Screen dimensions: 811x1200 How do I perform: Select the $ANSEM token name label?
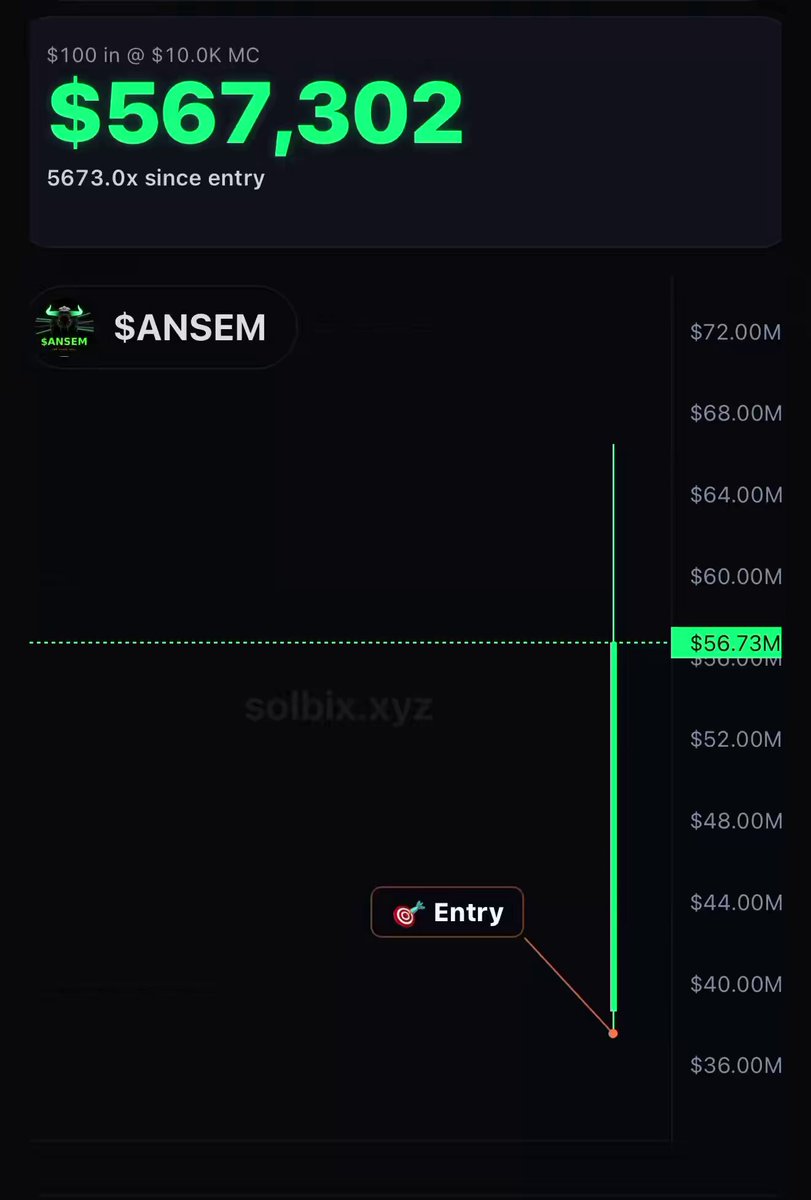point(190,328)
